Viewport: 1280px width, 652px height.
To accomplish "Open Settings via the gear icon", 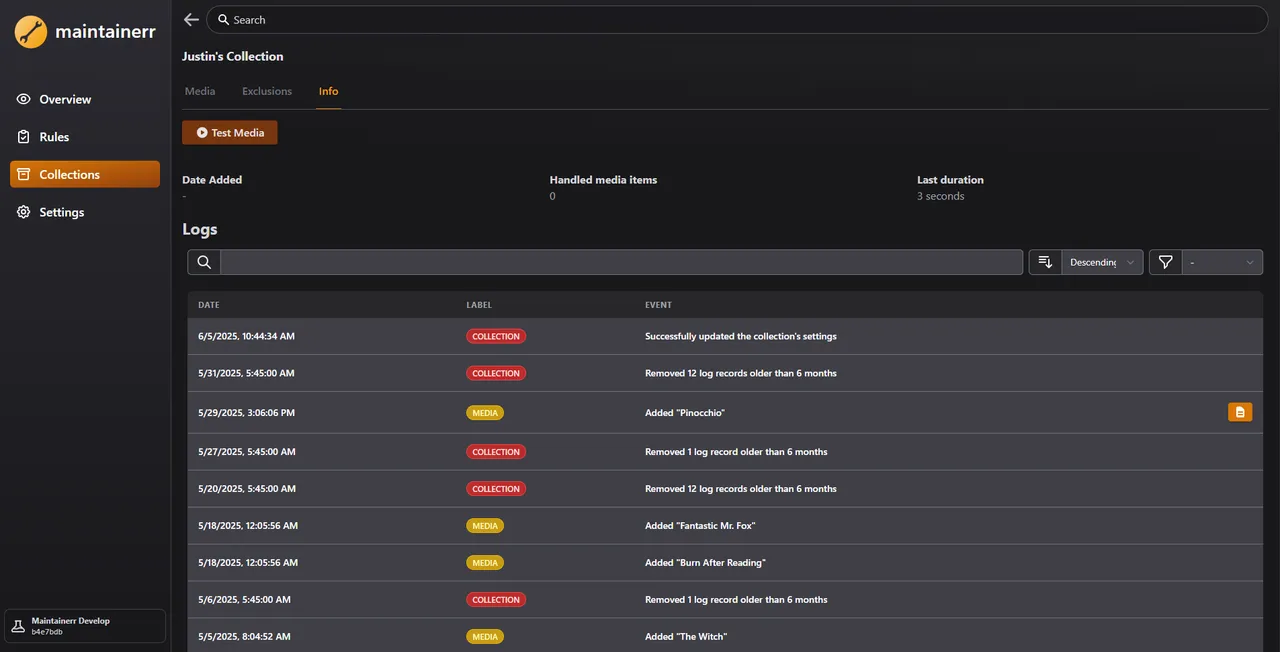I will coord(22,212).
